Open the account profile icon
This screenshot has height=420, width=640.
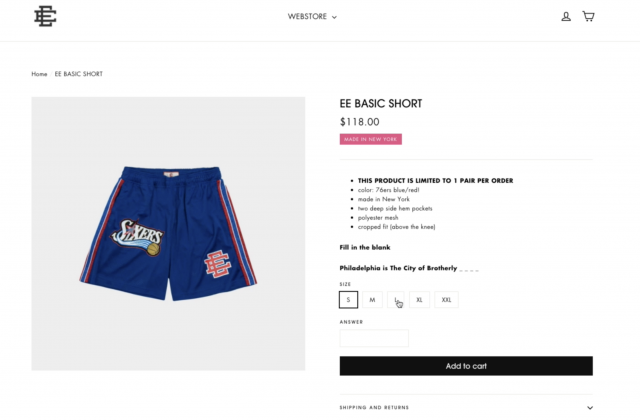(x=566, y=16)
